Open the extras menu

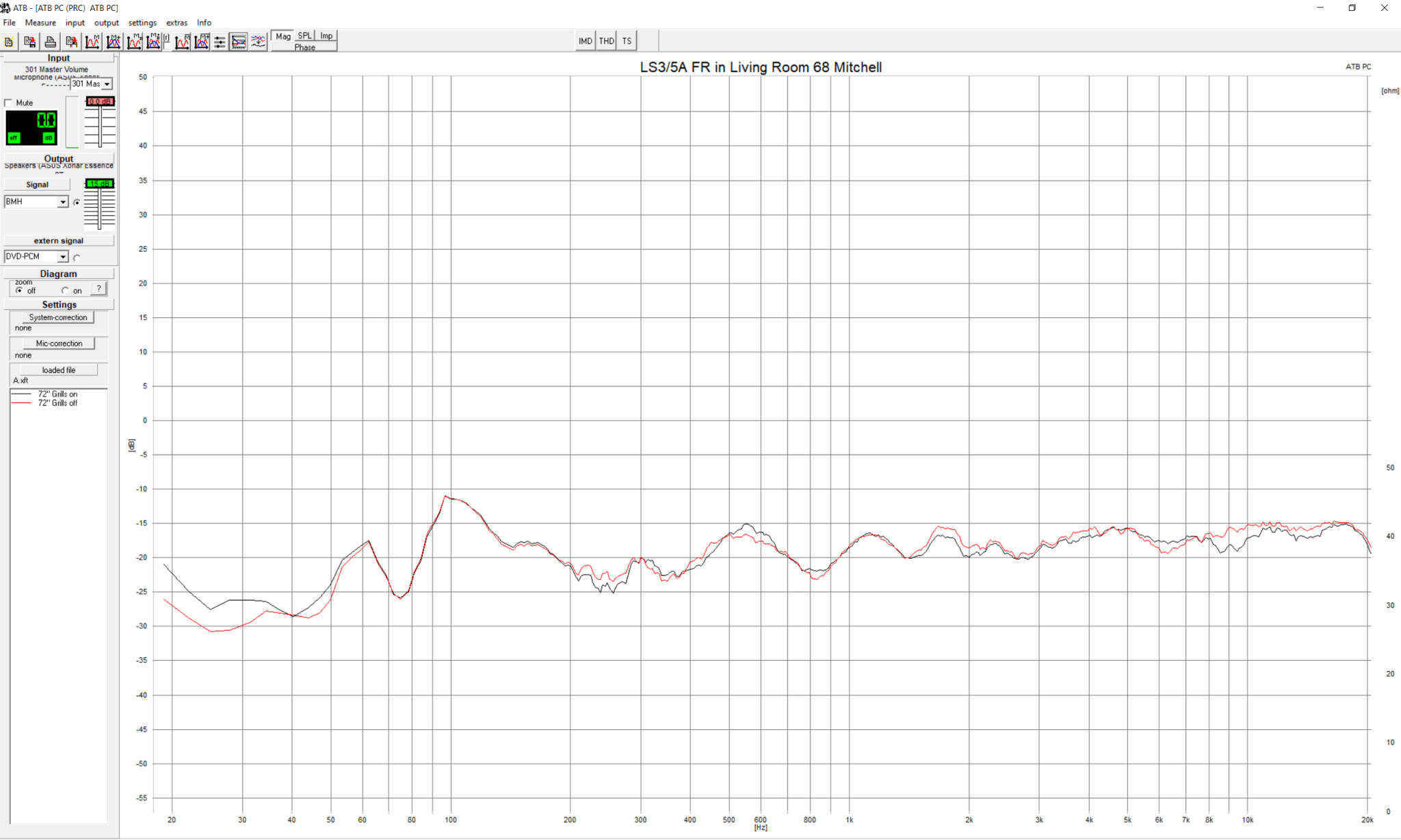pyautogui.click(x=176, y=23)
